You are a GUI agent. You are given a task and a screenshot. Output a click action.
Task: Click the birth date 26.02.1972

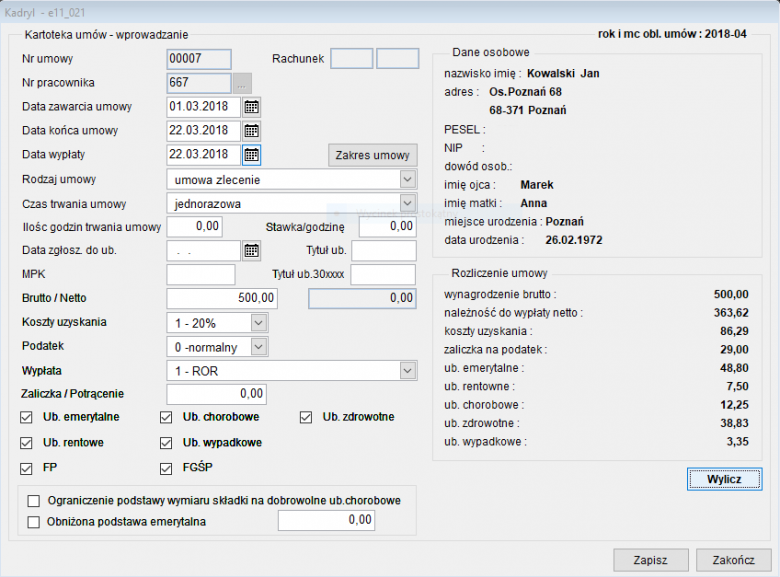pos(574,240)
